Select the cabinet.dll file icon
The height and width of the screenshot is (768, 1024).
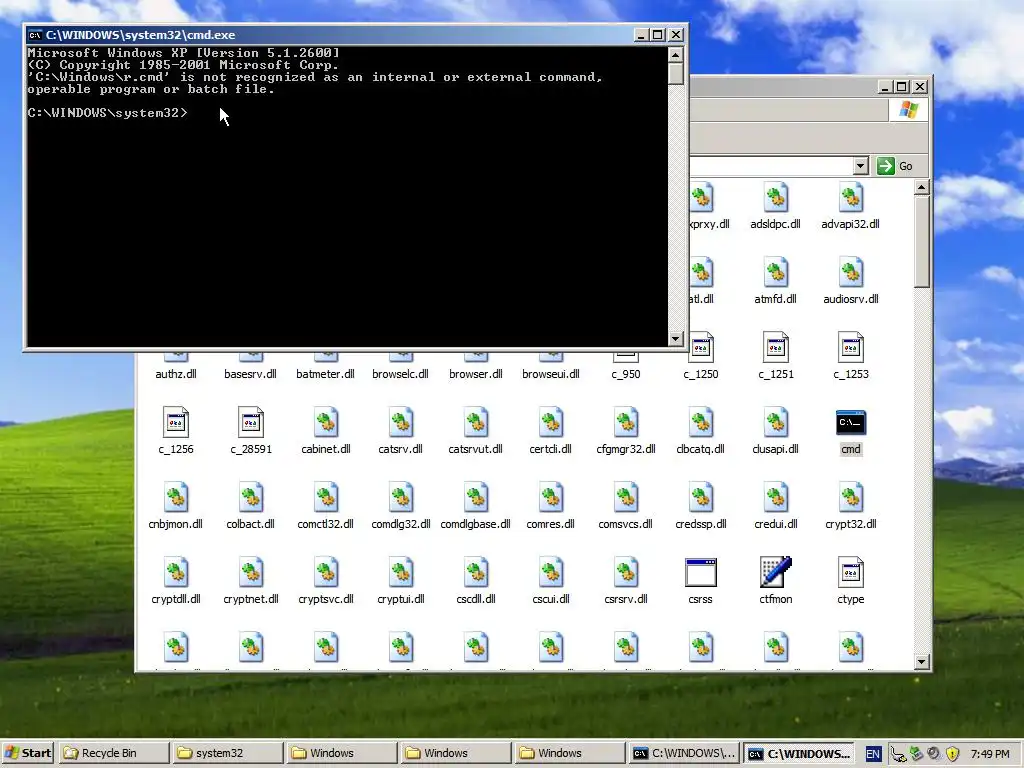[326, 423]
